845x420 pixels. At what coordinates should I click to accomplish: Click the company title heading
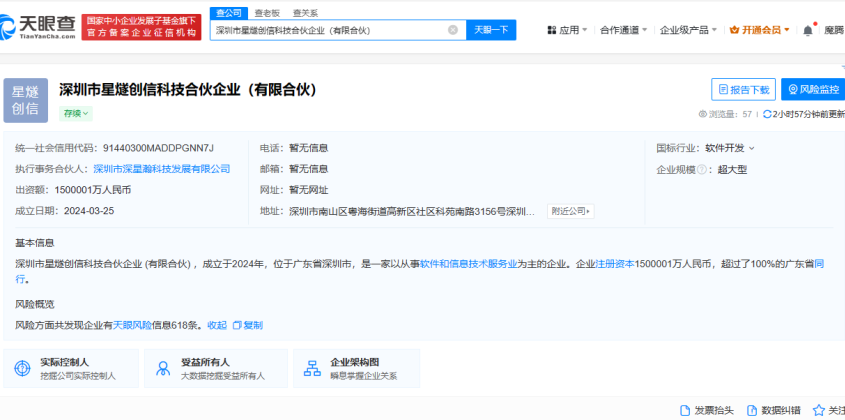(x=188, y=89)
